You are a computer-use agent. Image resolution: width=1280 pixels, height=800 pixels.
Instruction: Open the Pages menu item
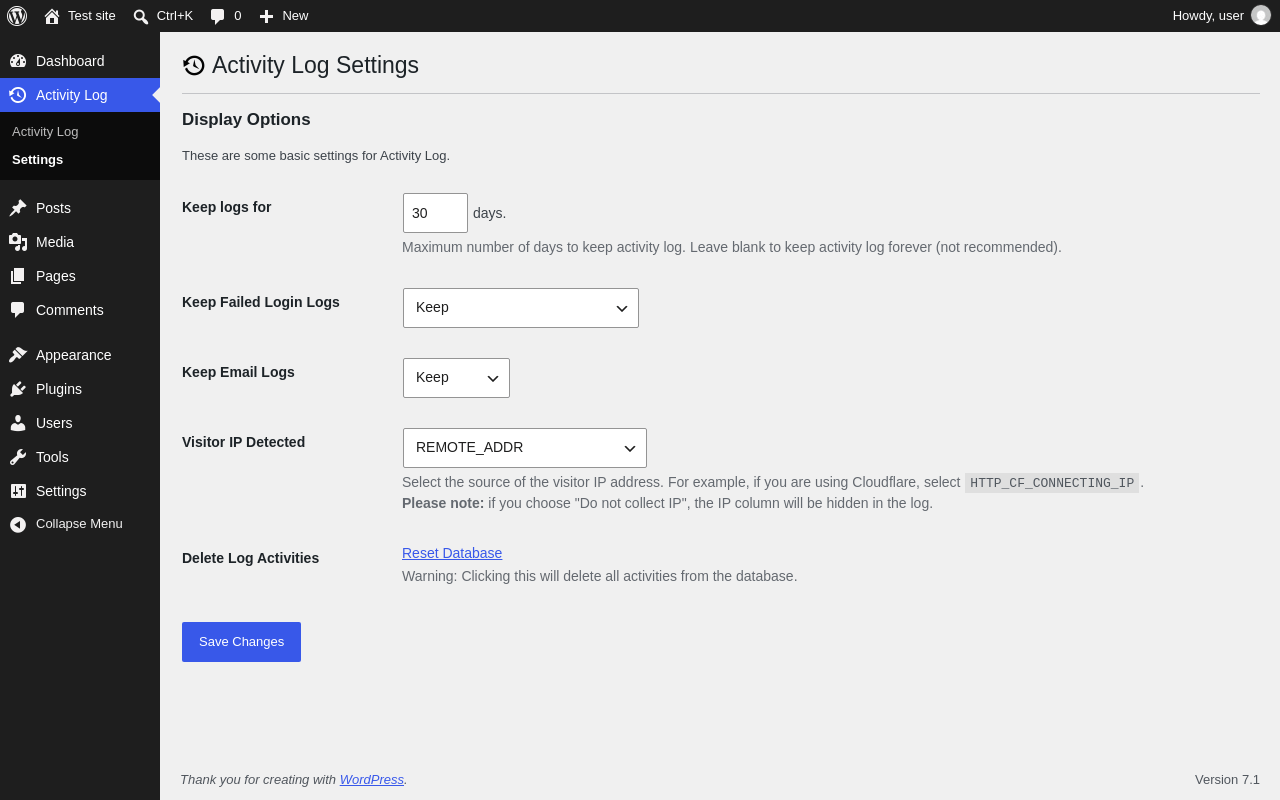coord(80,276)
